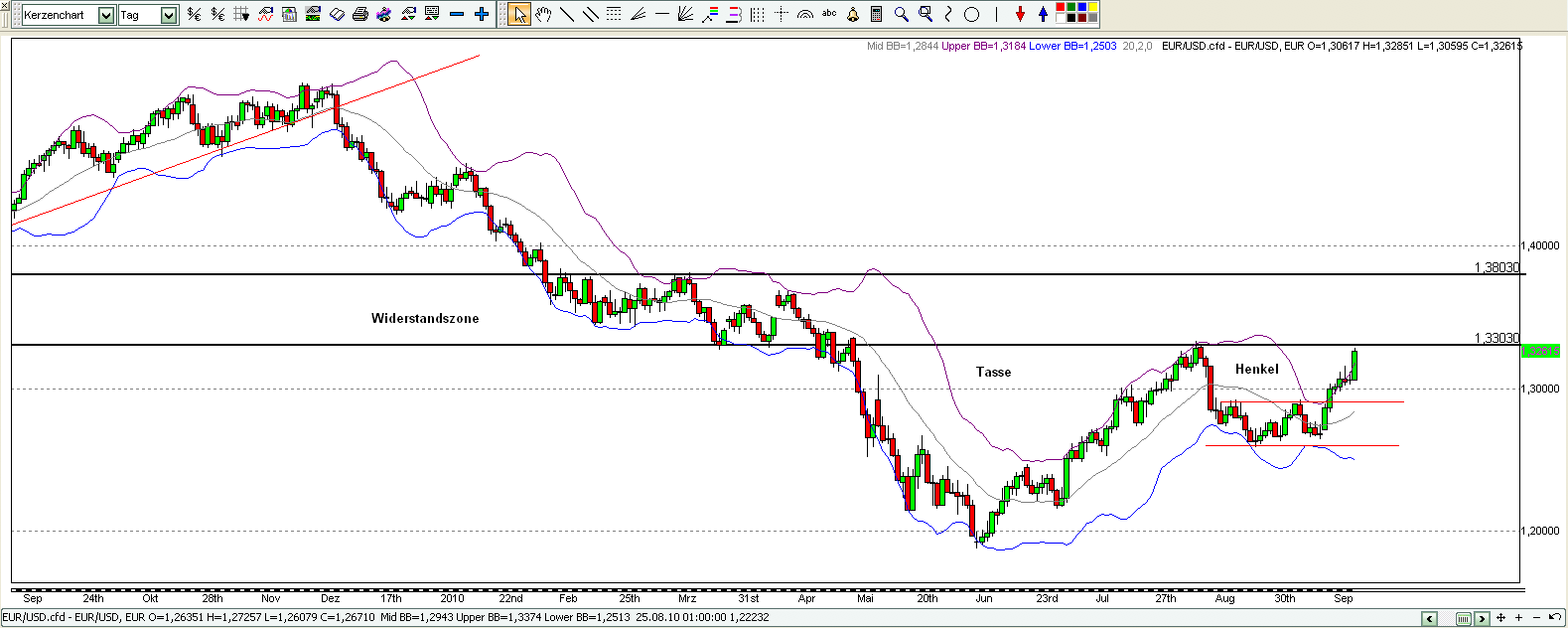Print the chart with printer icon

360,14
